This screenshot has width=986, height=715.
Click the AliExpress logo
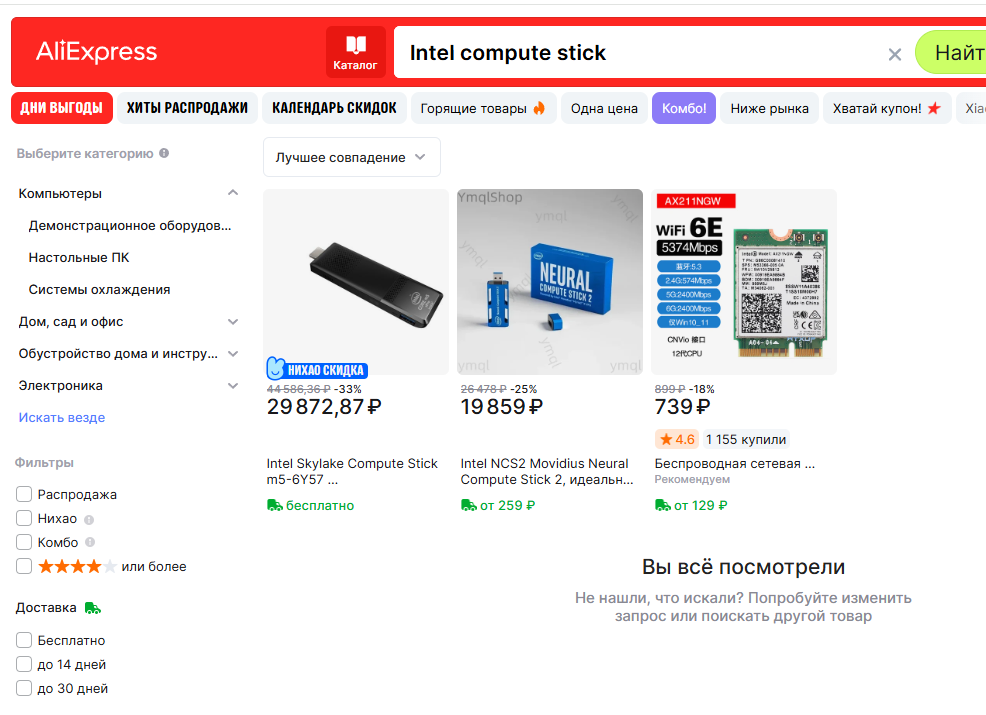pos(96,52)
